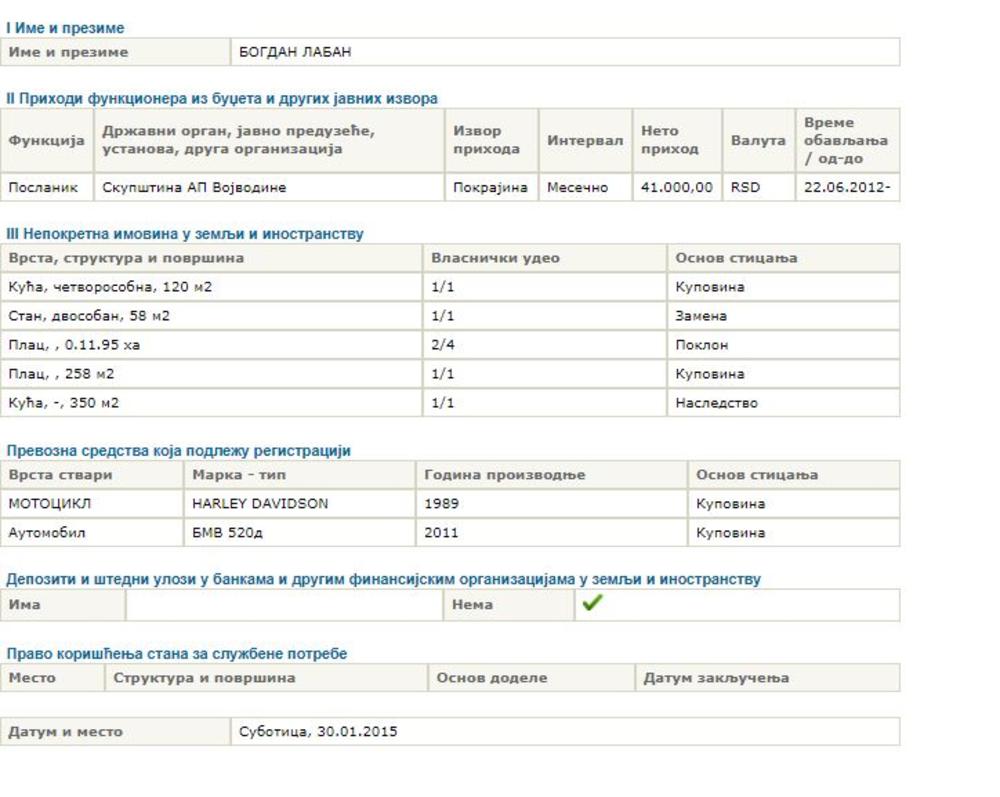The height and width of the screenshot is (797, 1000).
Task: Select the date 22.06.2012- cell
Action: (x=846, y=187)
